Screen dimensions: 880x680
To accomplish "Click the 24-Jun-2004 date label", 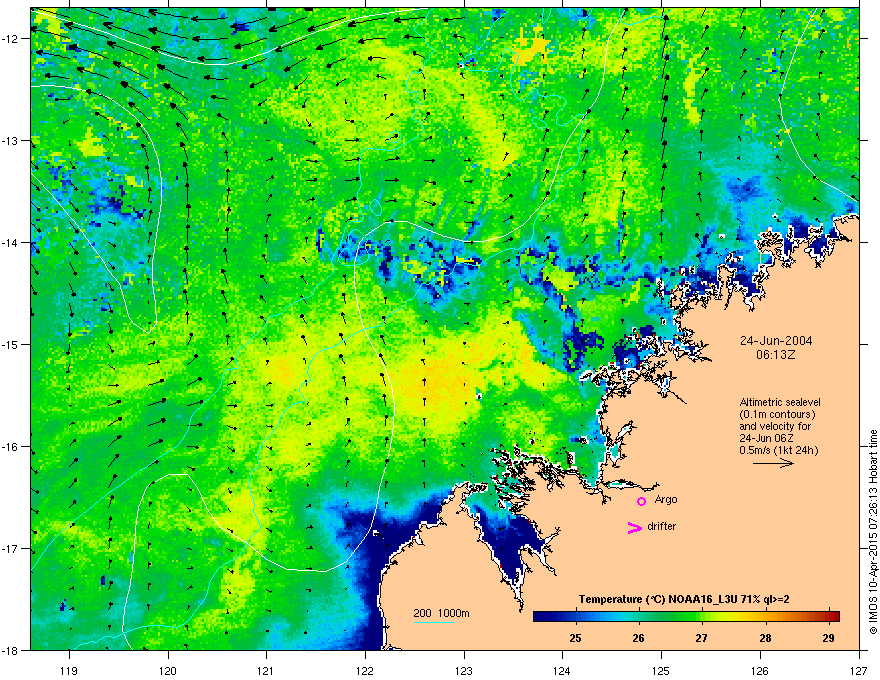I will 776,341.
